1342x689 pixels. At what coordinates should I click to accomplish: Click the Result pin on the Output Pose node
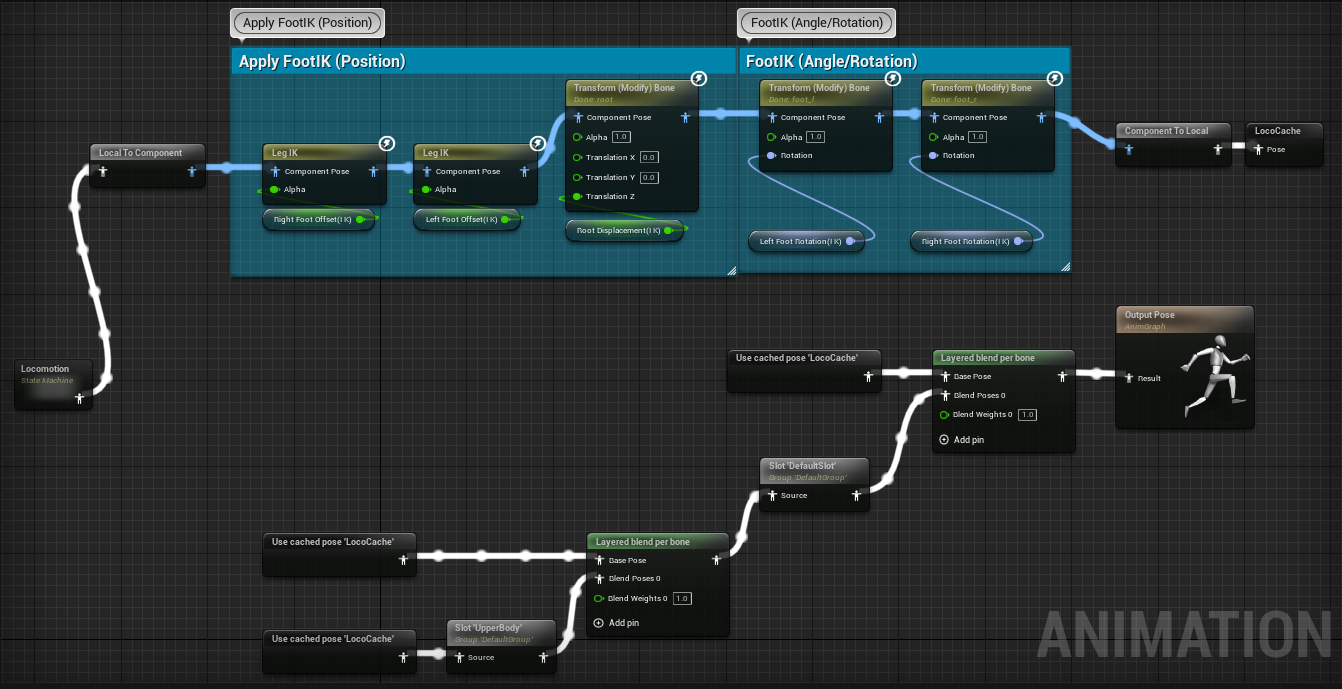pyautogui.click(x=1130, y=378)
